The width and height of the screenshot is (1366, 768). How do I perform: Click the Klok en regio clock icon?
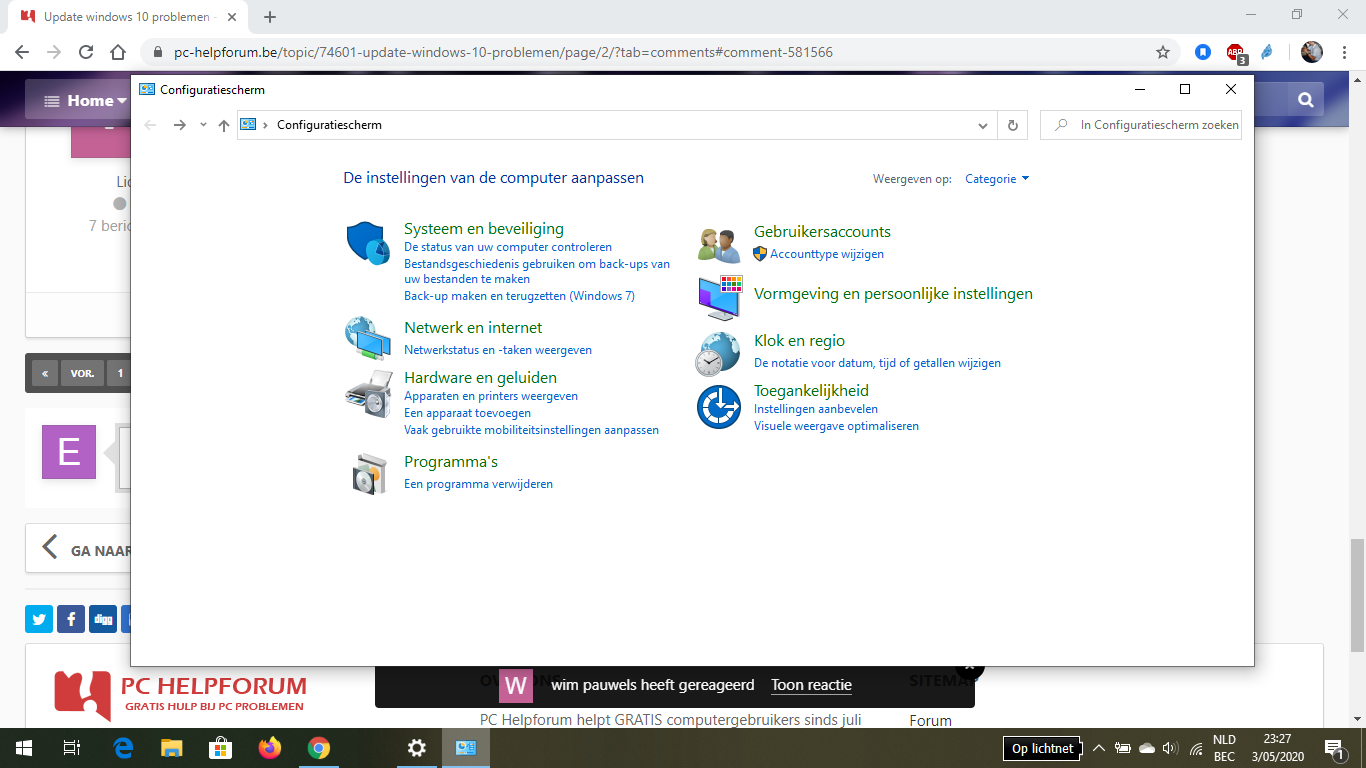pyautogui.click(x=719, y=353)
